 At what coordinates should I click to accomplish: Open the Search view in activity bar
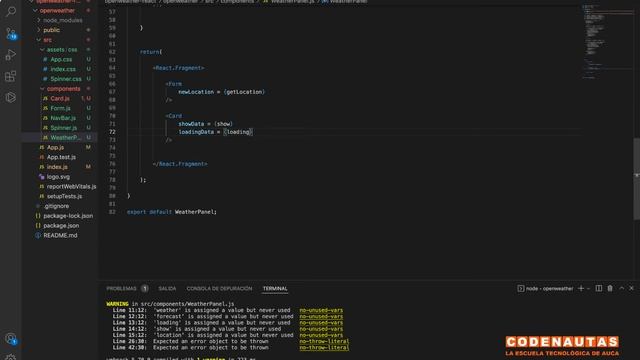tap(11, 11)
